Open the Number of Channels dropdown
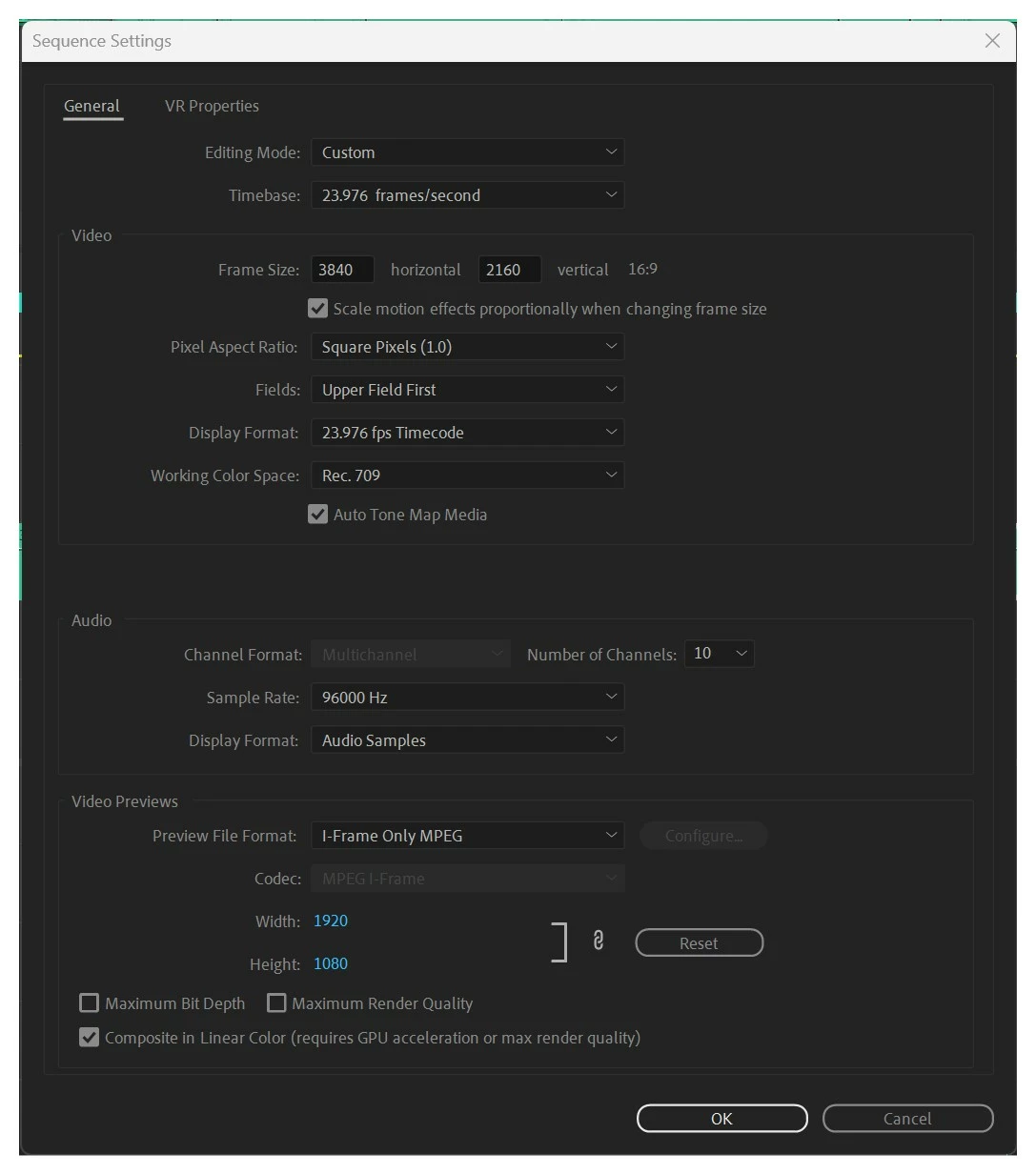The width and height of the screenshot is (1036, 1174). tap(720, 654)
